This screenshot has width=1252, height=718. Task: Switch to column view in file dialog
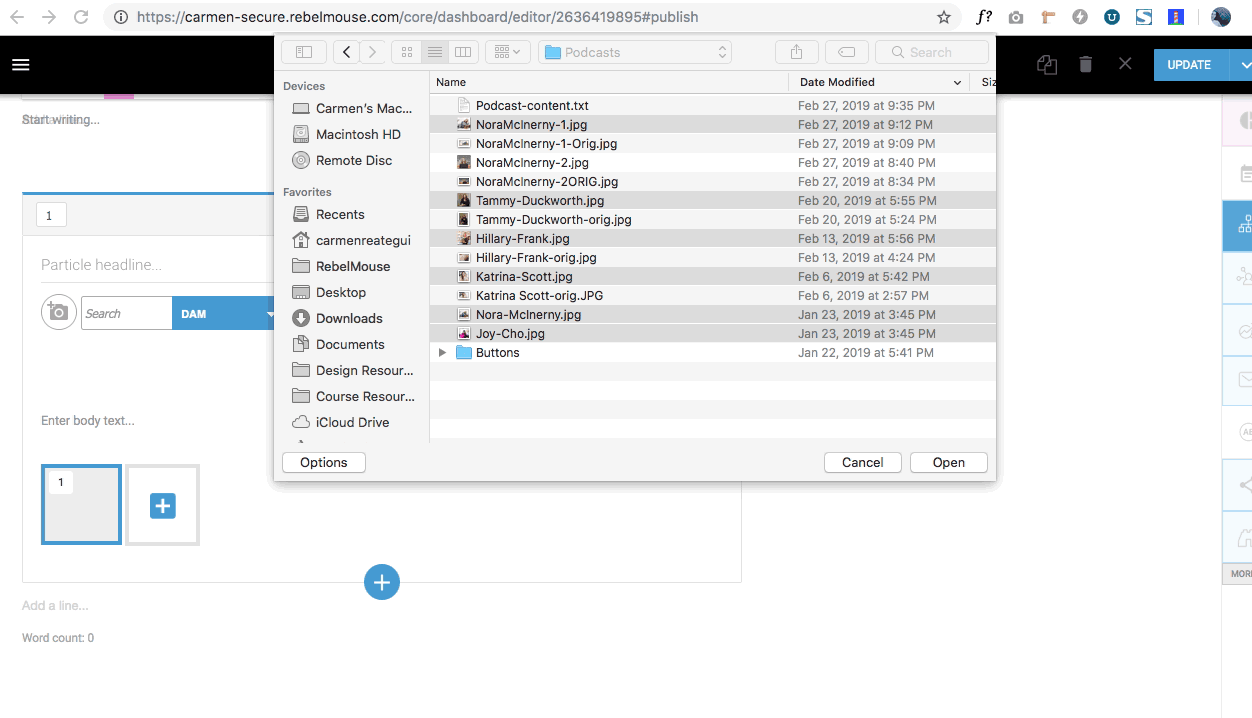462,52
